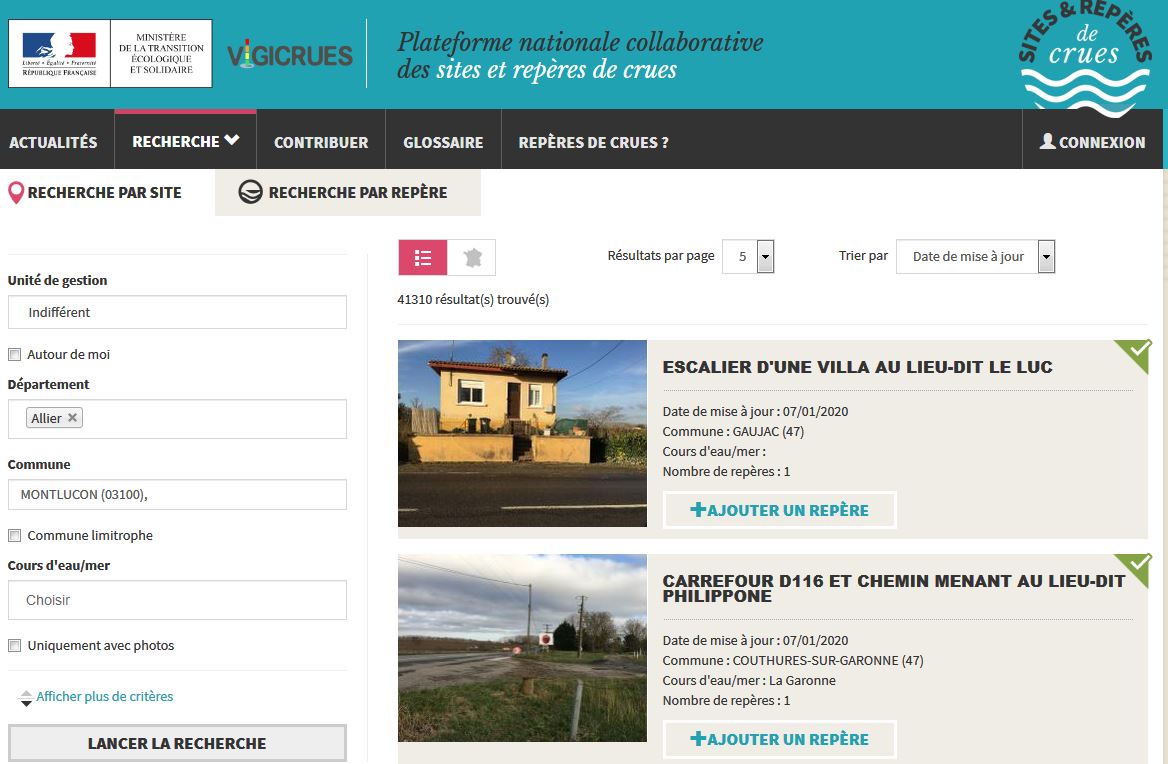Click the pink pin icon for site search

pos(16,193)
